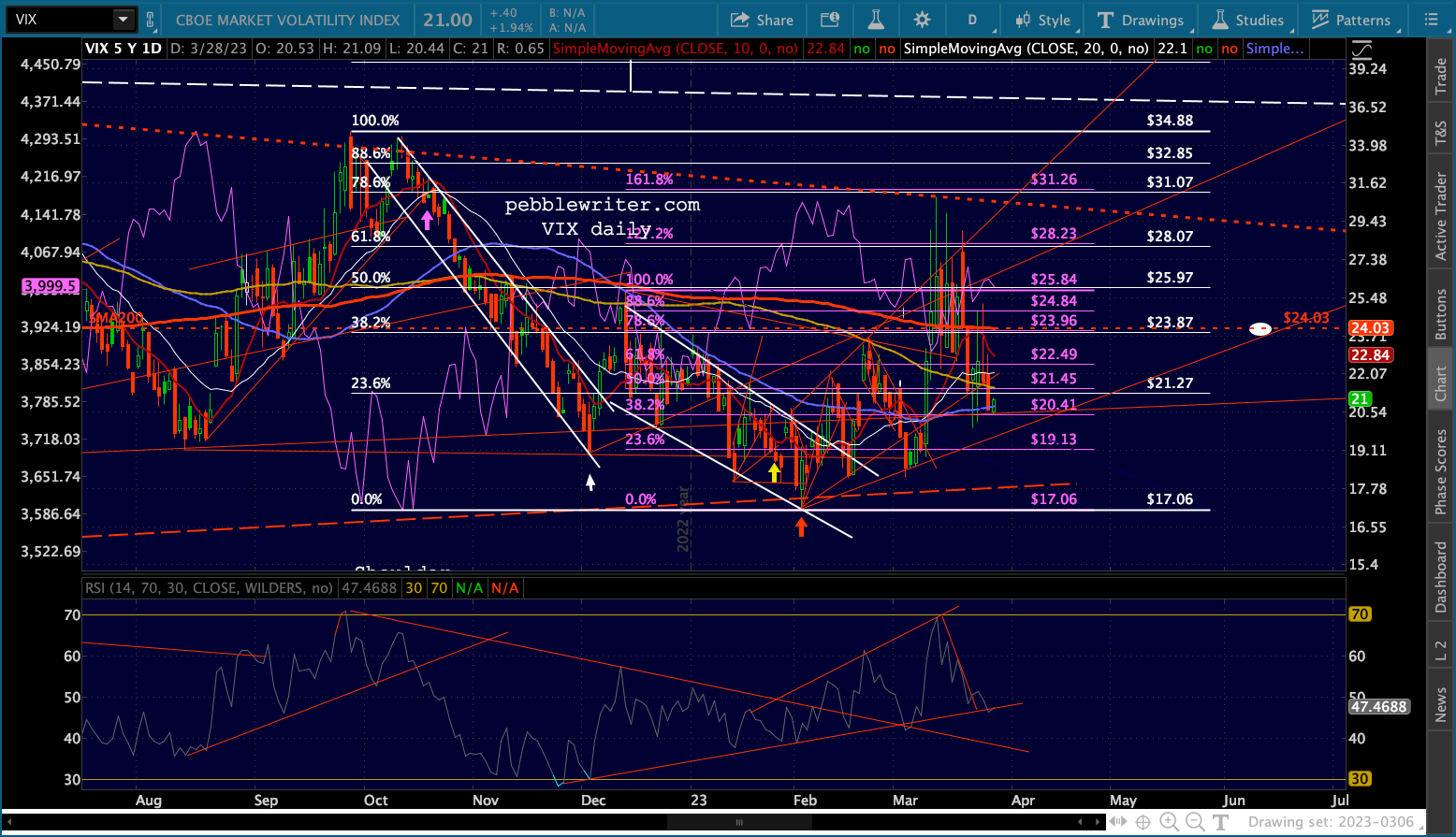Click the pink 3,999.5 left-axis tag
This screenshot has width=1456, height=837.
[x=51, y=286]
